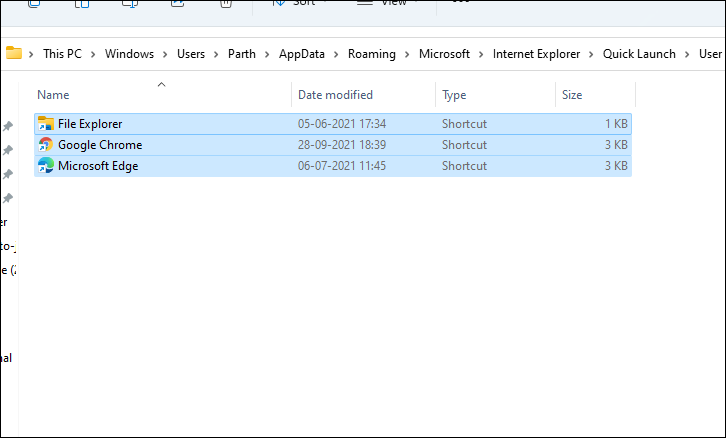
Task: Click the Shortcut type in the Google Chrome row
Action: [x=464, y=145]
